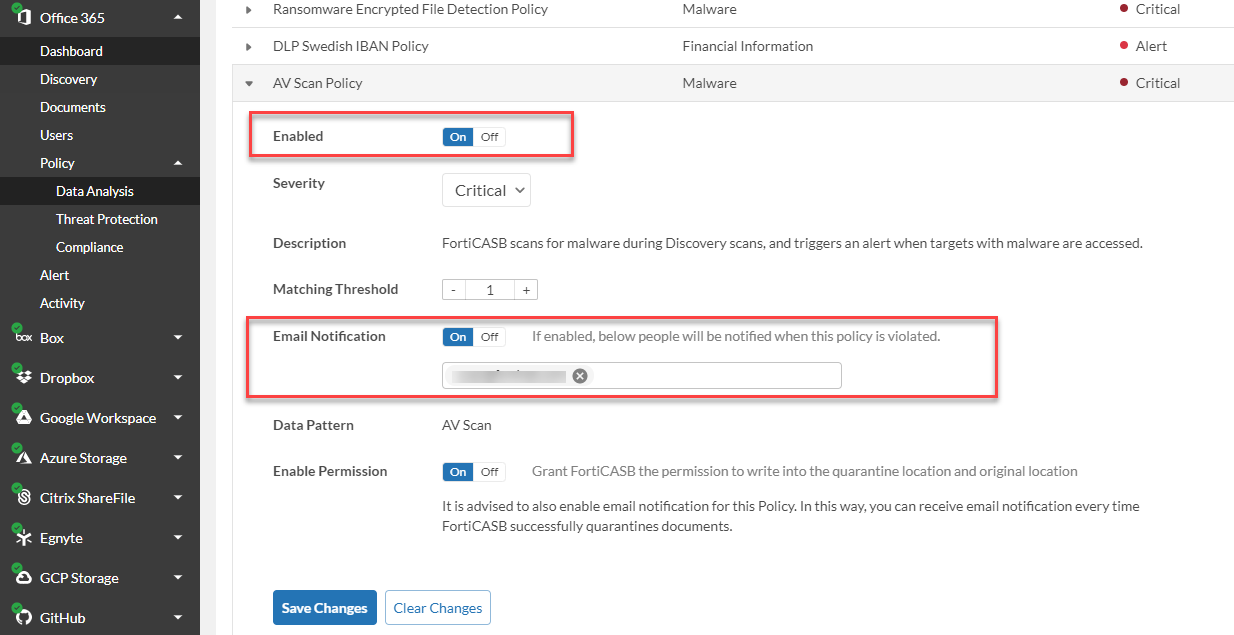Click the Box service icon

pos(24,337)
